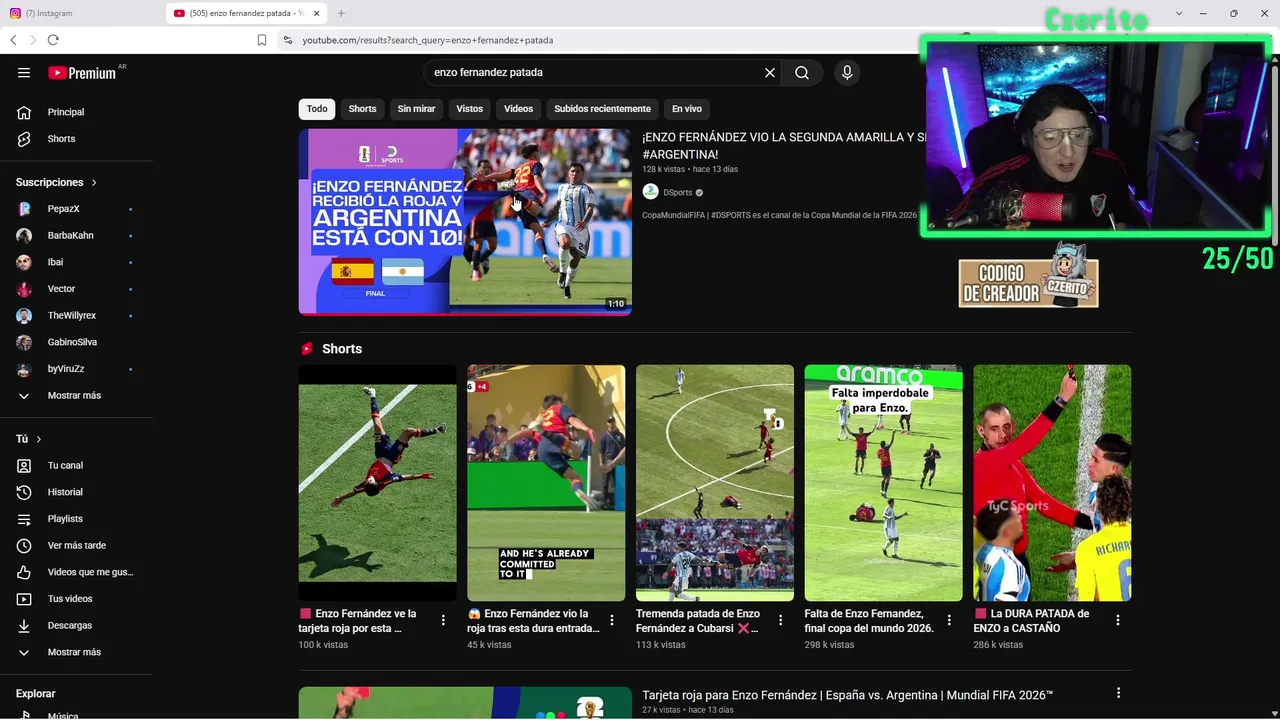The height and width of the screenshot is (720, 1280).
Task: Open the DSports Enzo Fernández video title
Action: (782, 146)
